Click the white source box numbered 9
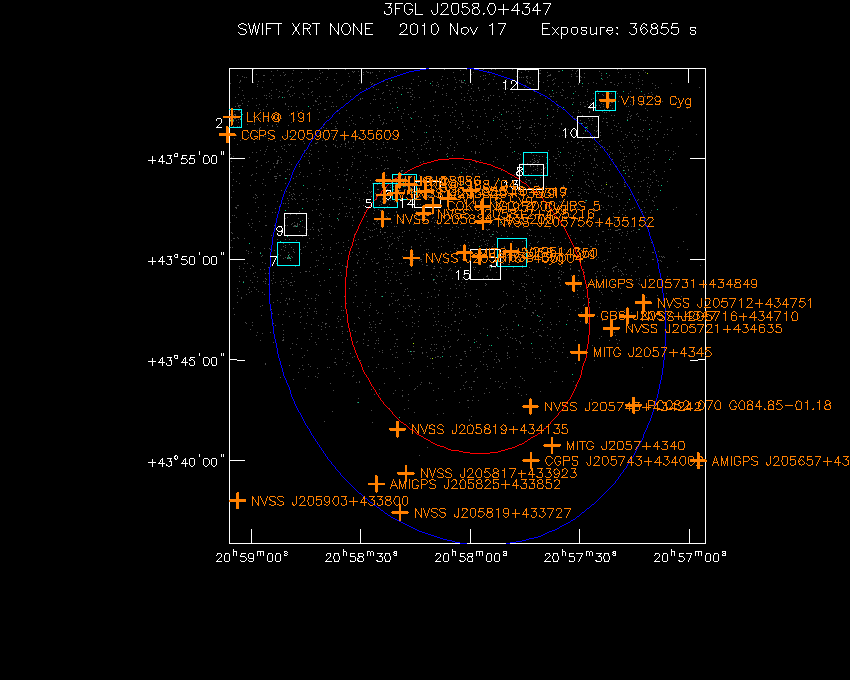850x680 pixels. [295, 224]
